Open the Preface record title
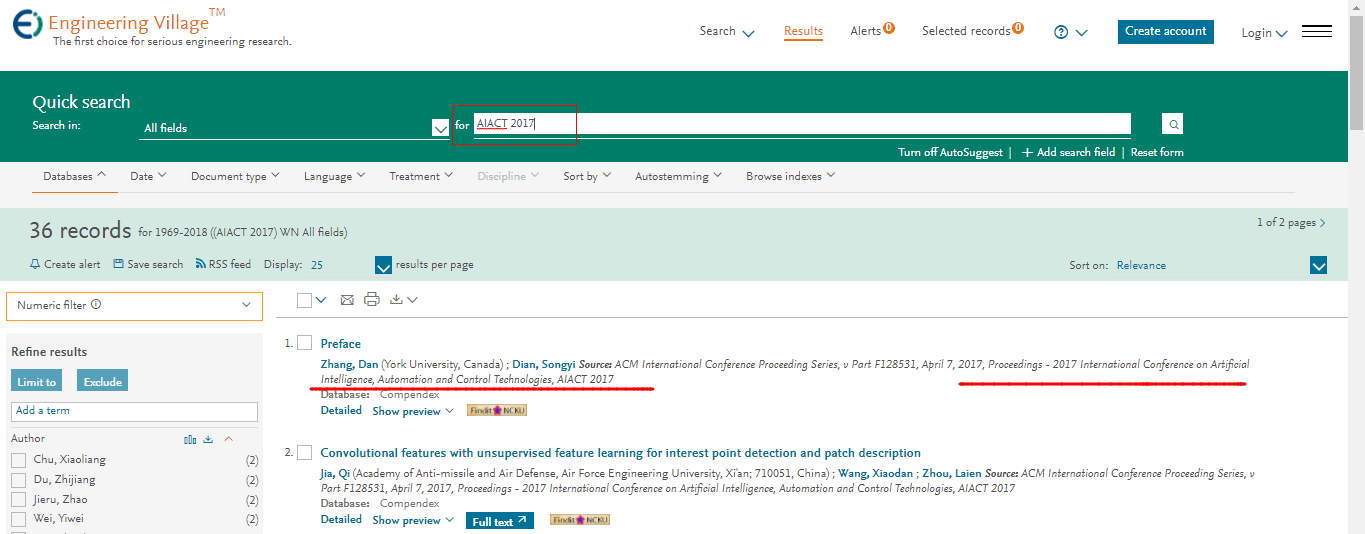Screen dimensions: 1365x534 (340, 343)
